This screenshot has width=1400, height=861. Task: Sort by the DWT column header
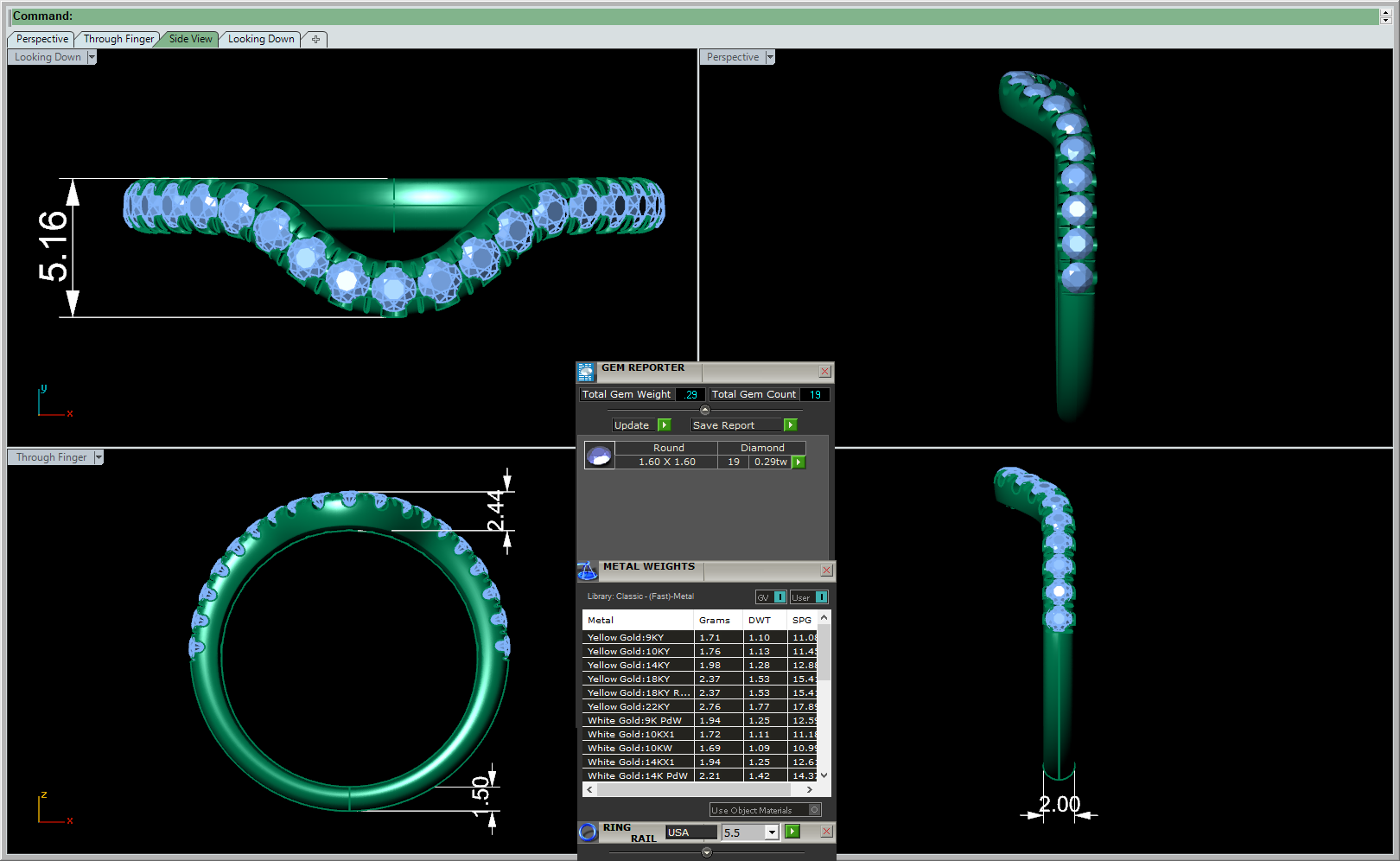[765, 620]
